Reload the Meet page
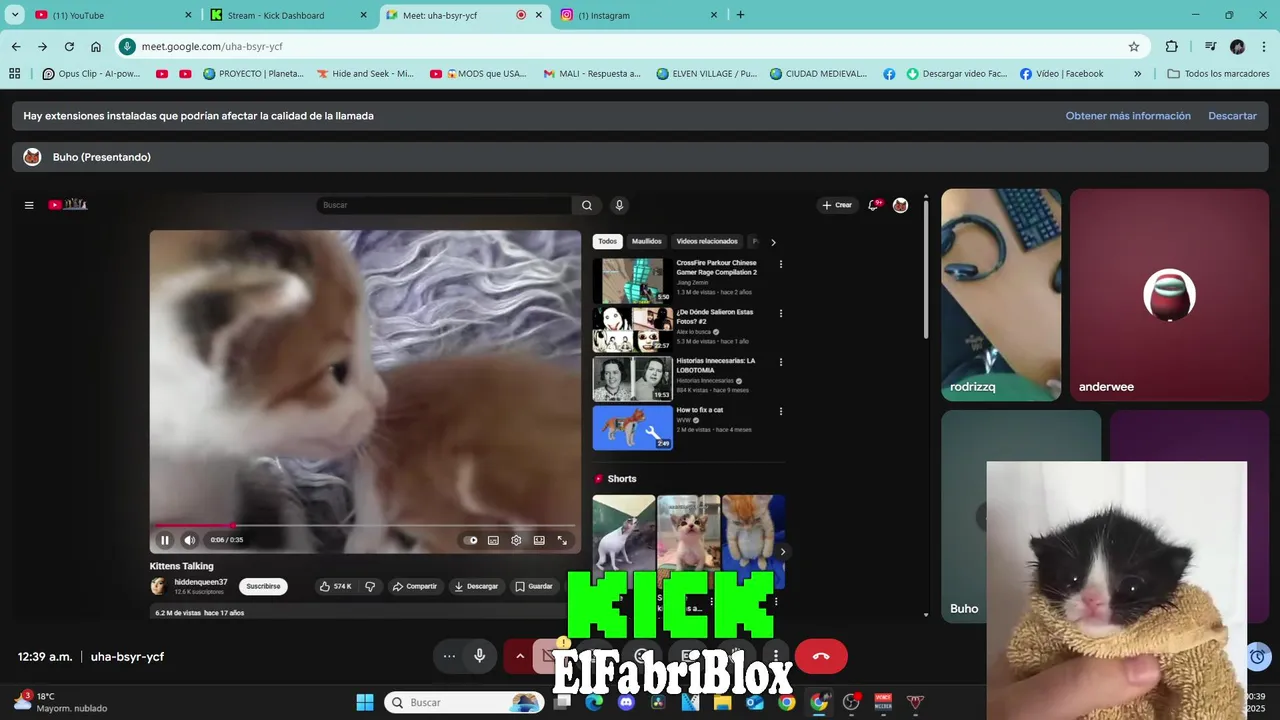 pos(69,46)
